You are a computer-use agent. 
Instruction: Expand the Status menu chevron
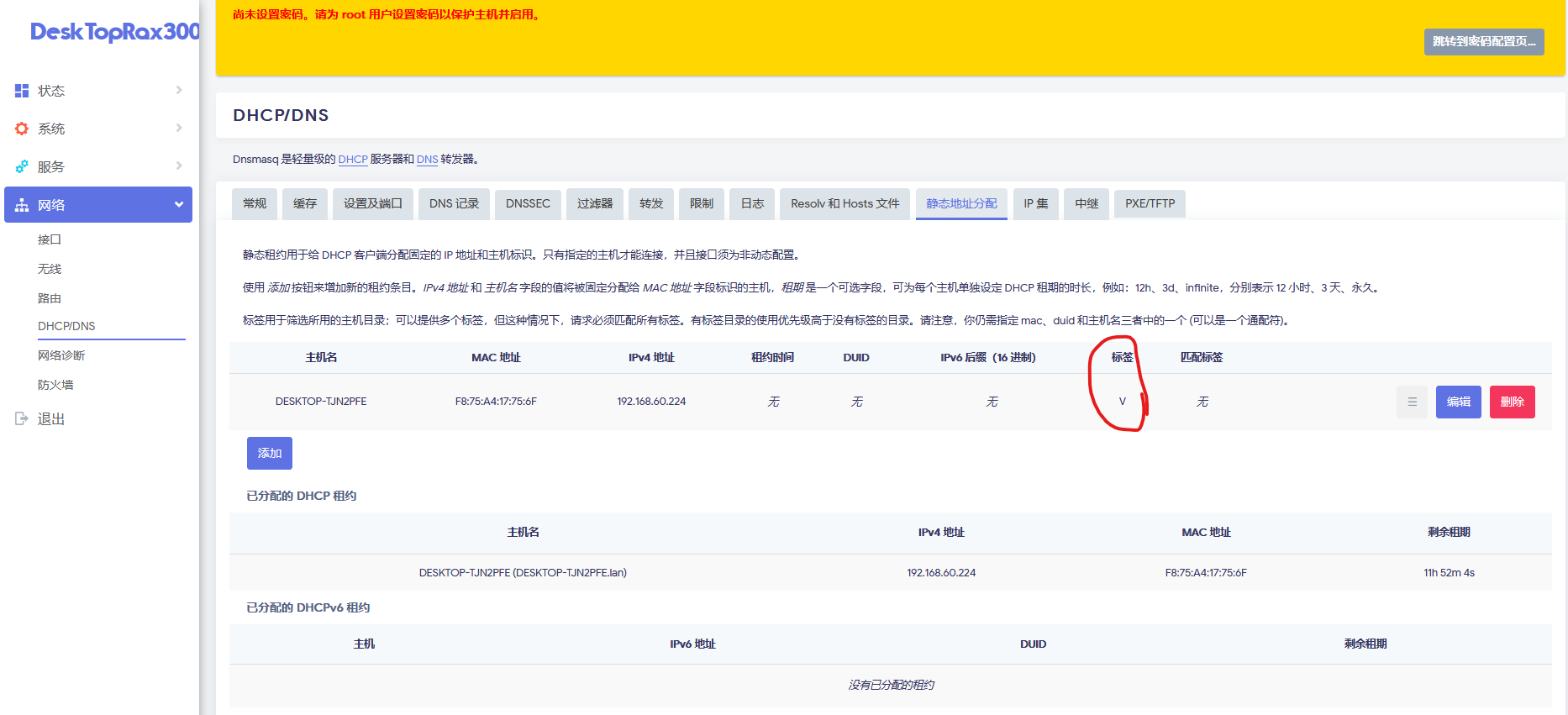pyautogui.click(x=178, y=91)
